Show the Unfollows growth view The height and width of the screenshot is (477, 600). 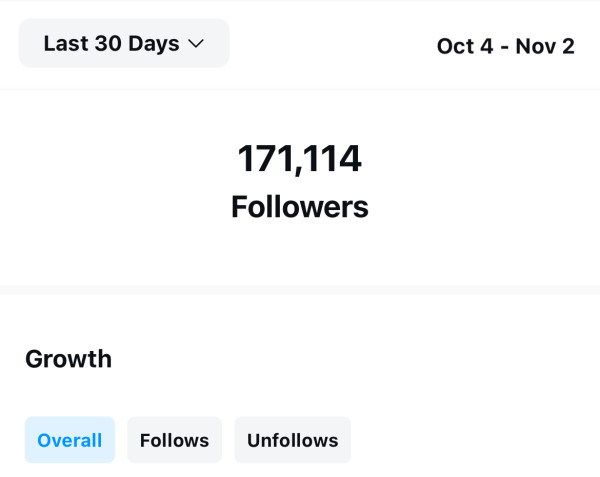point(292,440)
